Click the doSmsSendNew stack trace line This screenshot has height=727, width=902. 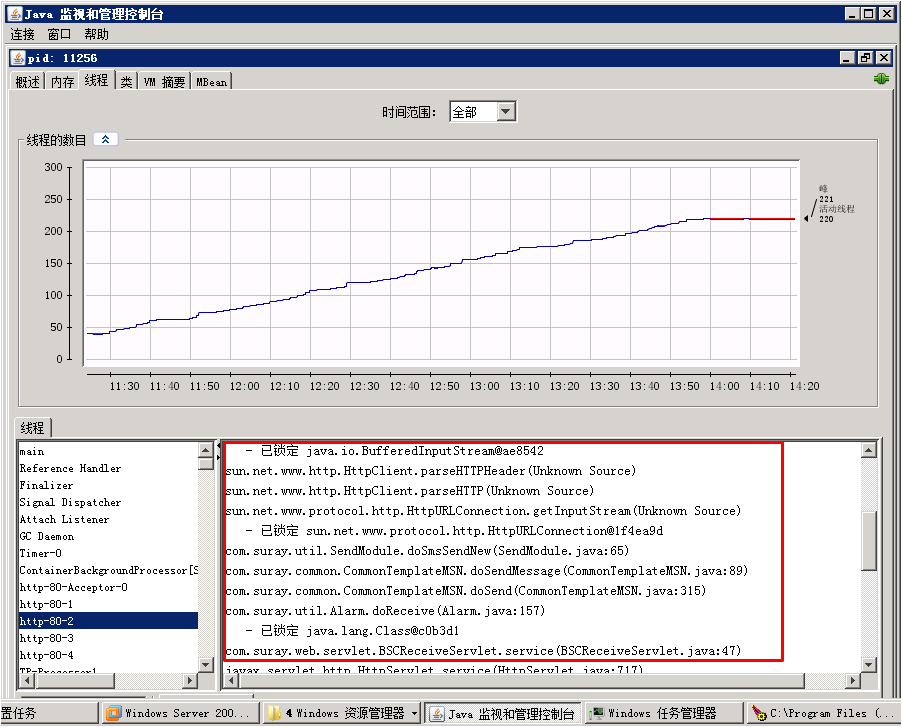(427, 550)
